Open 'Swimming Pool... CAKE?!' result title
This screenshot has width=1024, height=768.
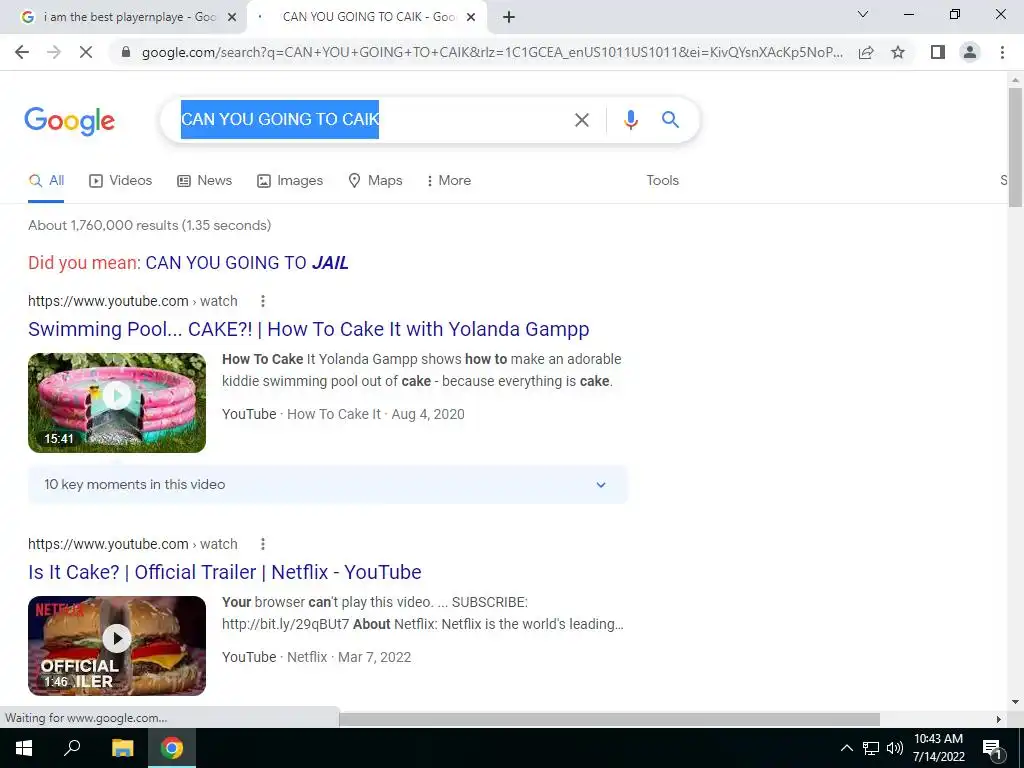click(x=308, y=329)
